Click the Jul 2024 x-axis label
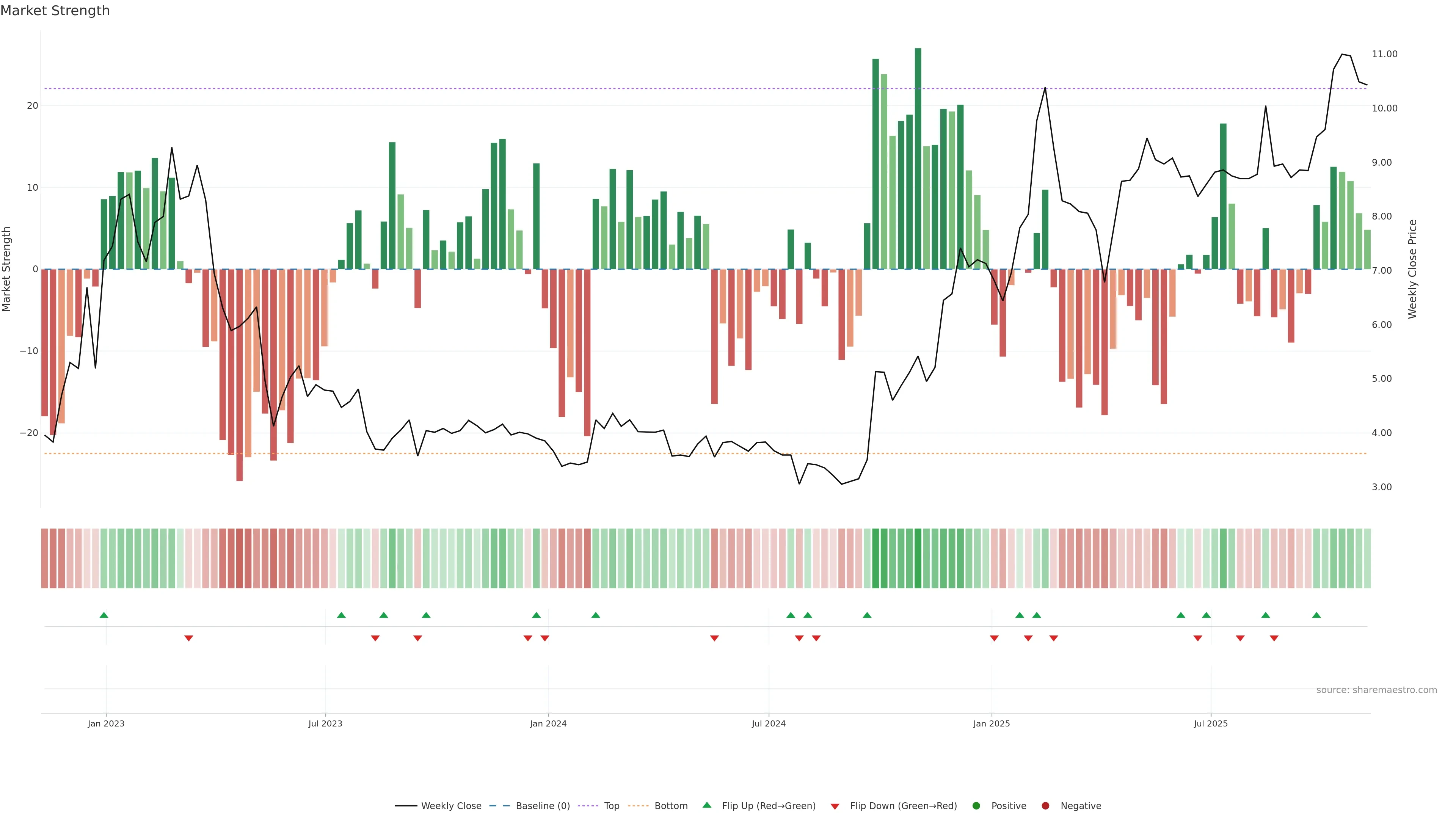1456x819 pixels. coord(768,723)
